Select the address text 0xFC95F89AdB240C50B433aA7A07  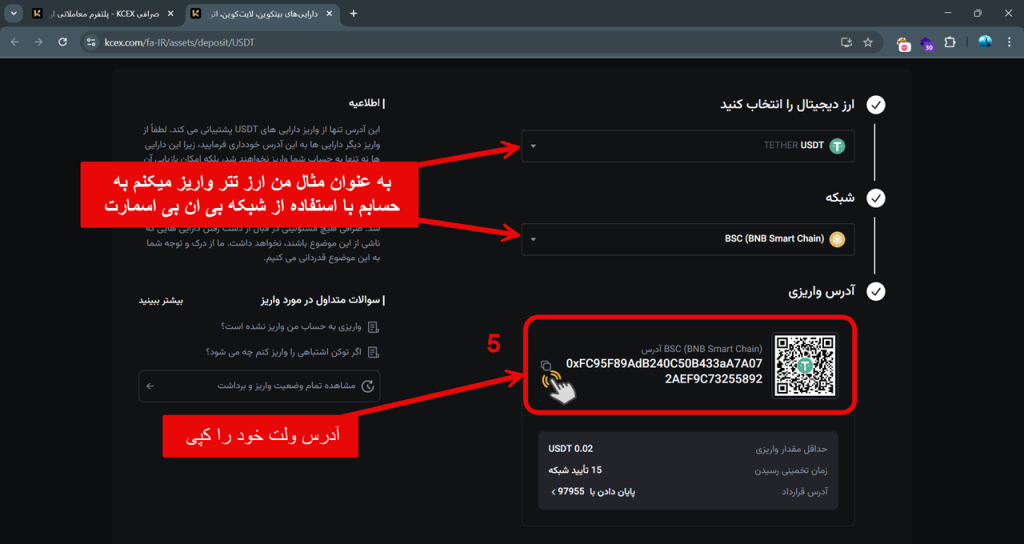click(x=664, y=363)
